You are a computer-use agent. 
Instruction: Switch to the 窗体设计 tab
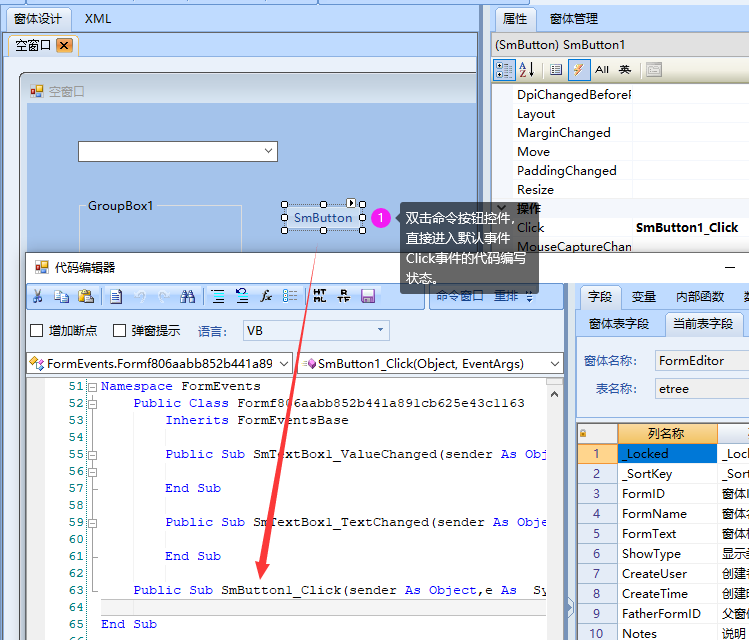click(x=38, y=19)
